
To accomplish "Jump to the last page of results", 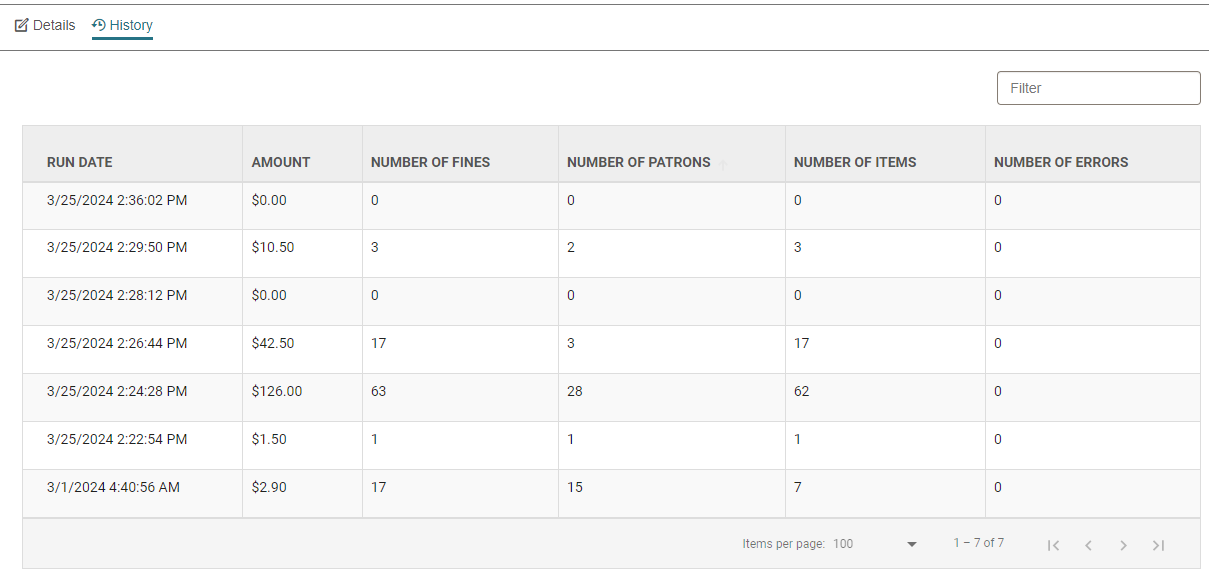I will (1158, 545).
